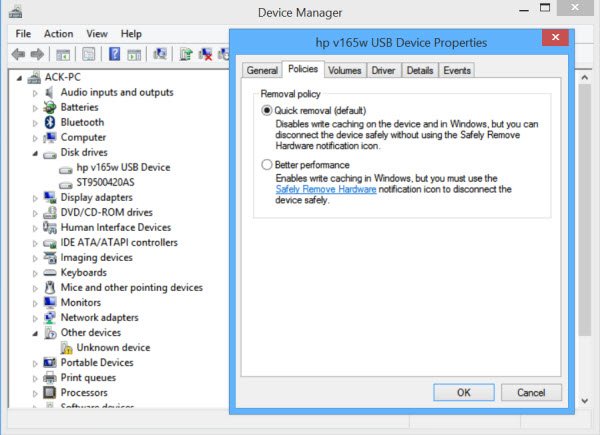Click the Properties toolbar icon
600x435 pixels.
88,54
